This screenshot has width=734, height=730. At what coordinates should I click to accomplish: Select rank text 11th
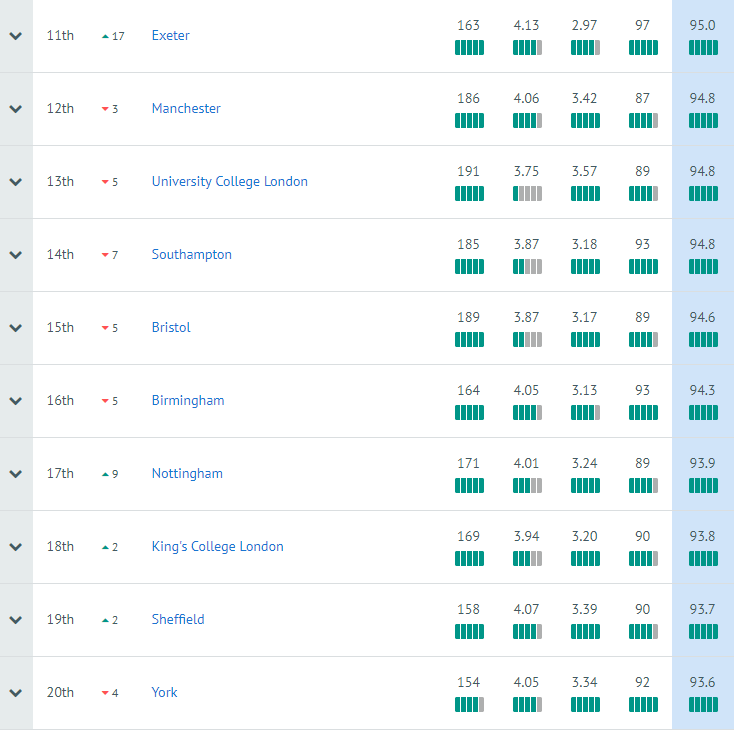point(60,36)
